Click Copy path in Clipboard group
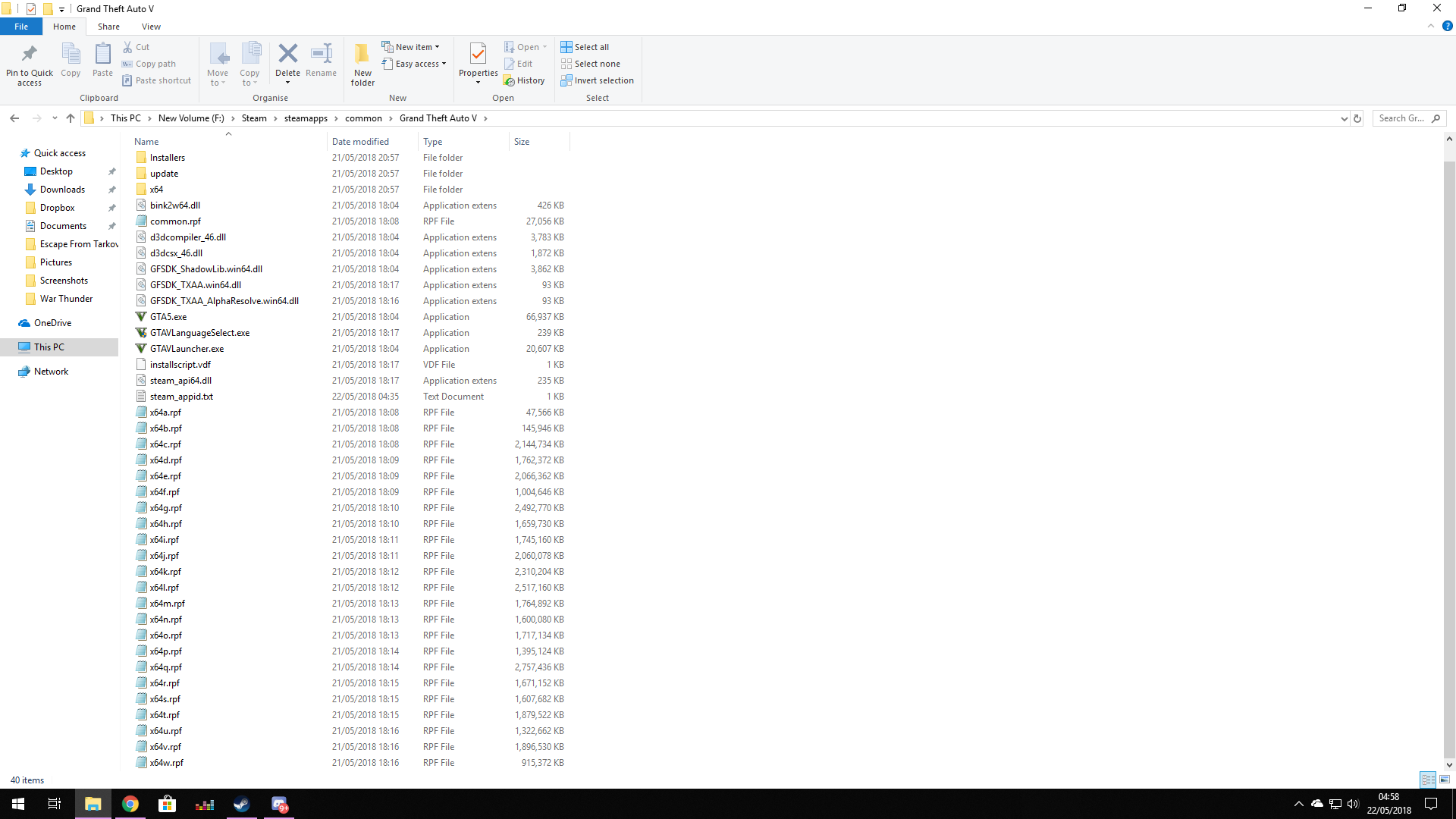This screenshot has width=1456, height=819. click(x=149, y=64)
